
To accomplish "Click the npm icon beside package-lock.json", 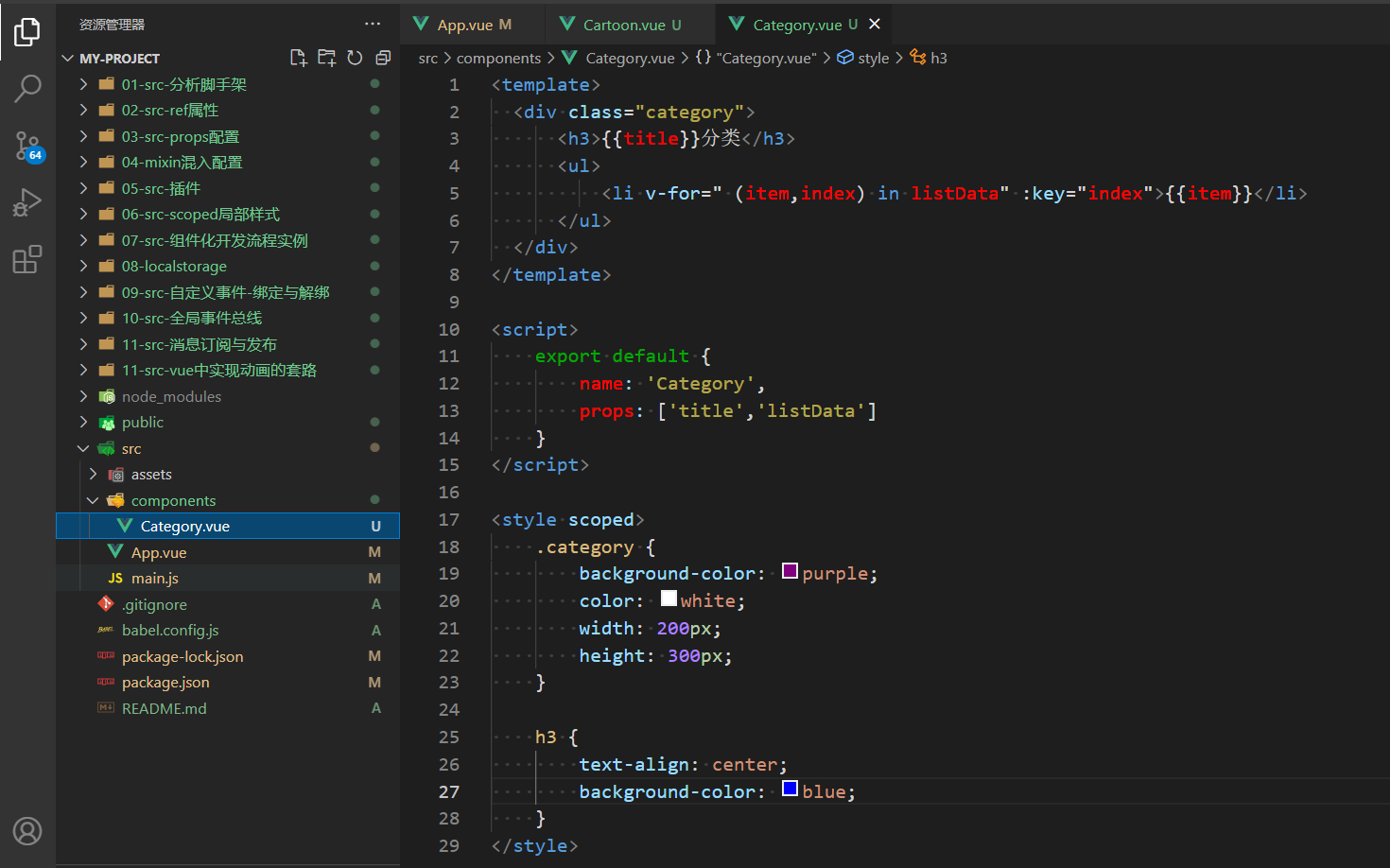I will [106, 656].
